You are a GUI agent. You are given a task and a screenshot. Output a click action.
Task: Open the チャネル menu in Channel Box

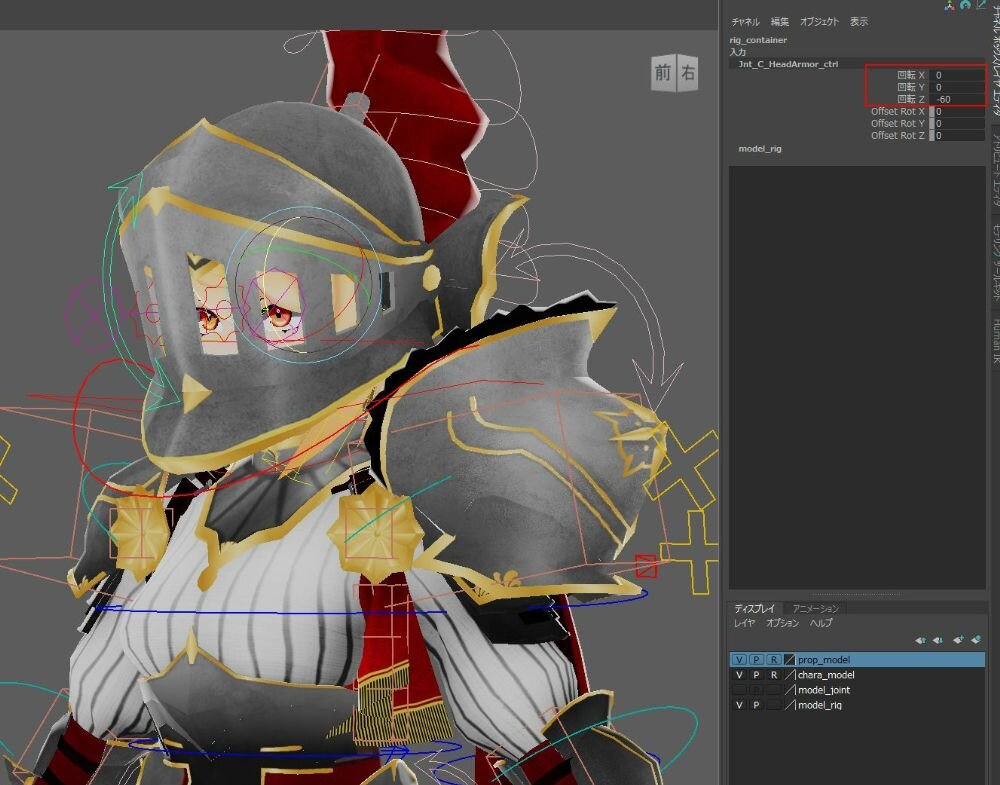tap(745, 22)
